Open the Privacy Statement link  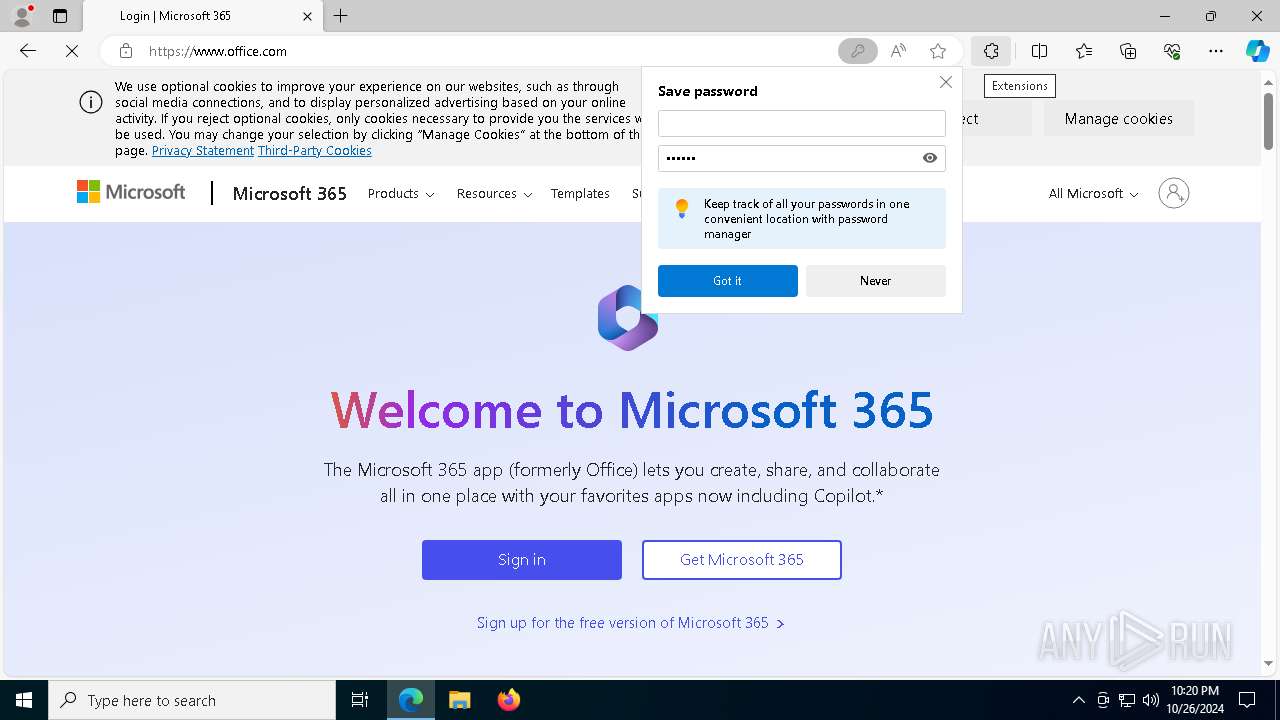203,151
